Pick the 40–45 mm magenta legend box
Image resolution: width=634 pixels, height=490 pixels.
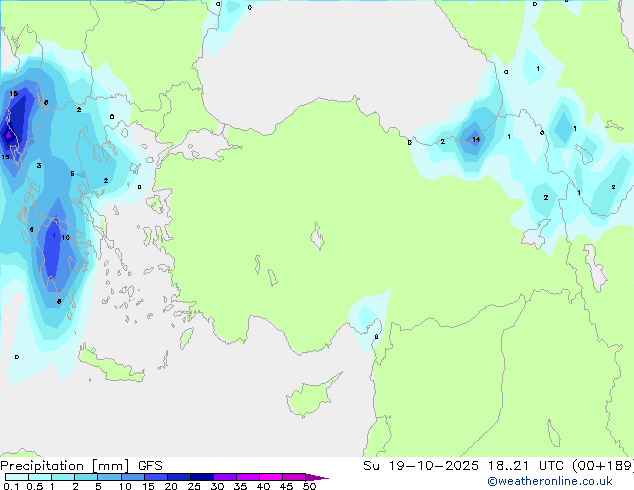tap(271, 477)
